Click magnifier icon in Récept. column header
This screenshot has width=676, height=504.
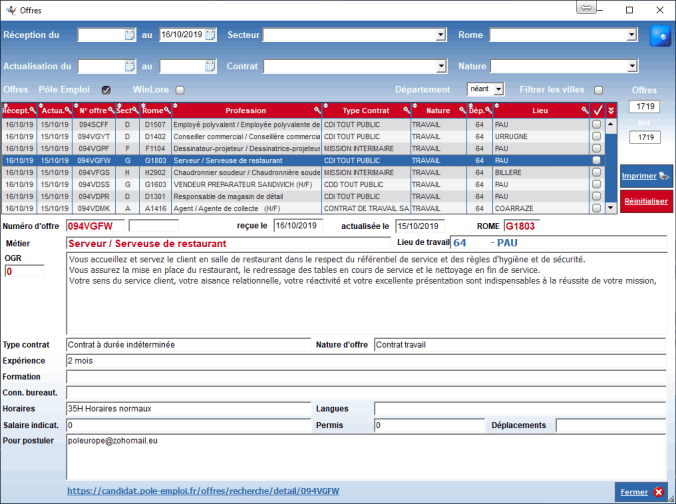click(33, 110)
